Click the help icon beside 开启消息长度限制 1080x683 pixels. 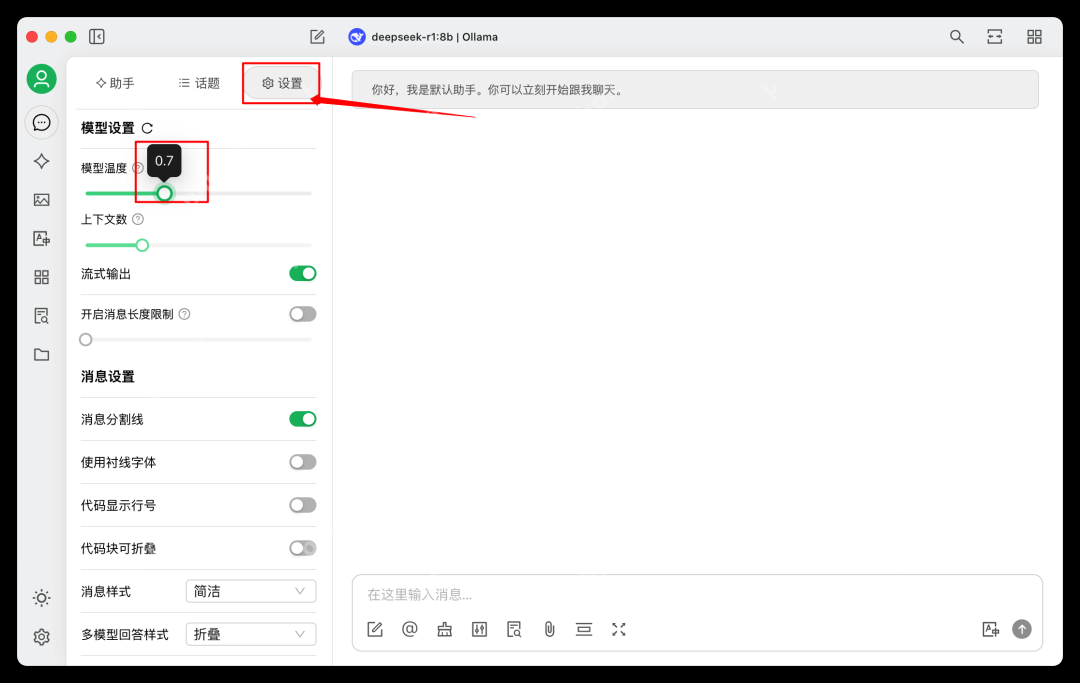pyautogui.click(x=185, y=314)
